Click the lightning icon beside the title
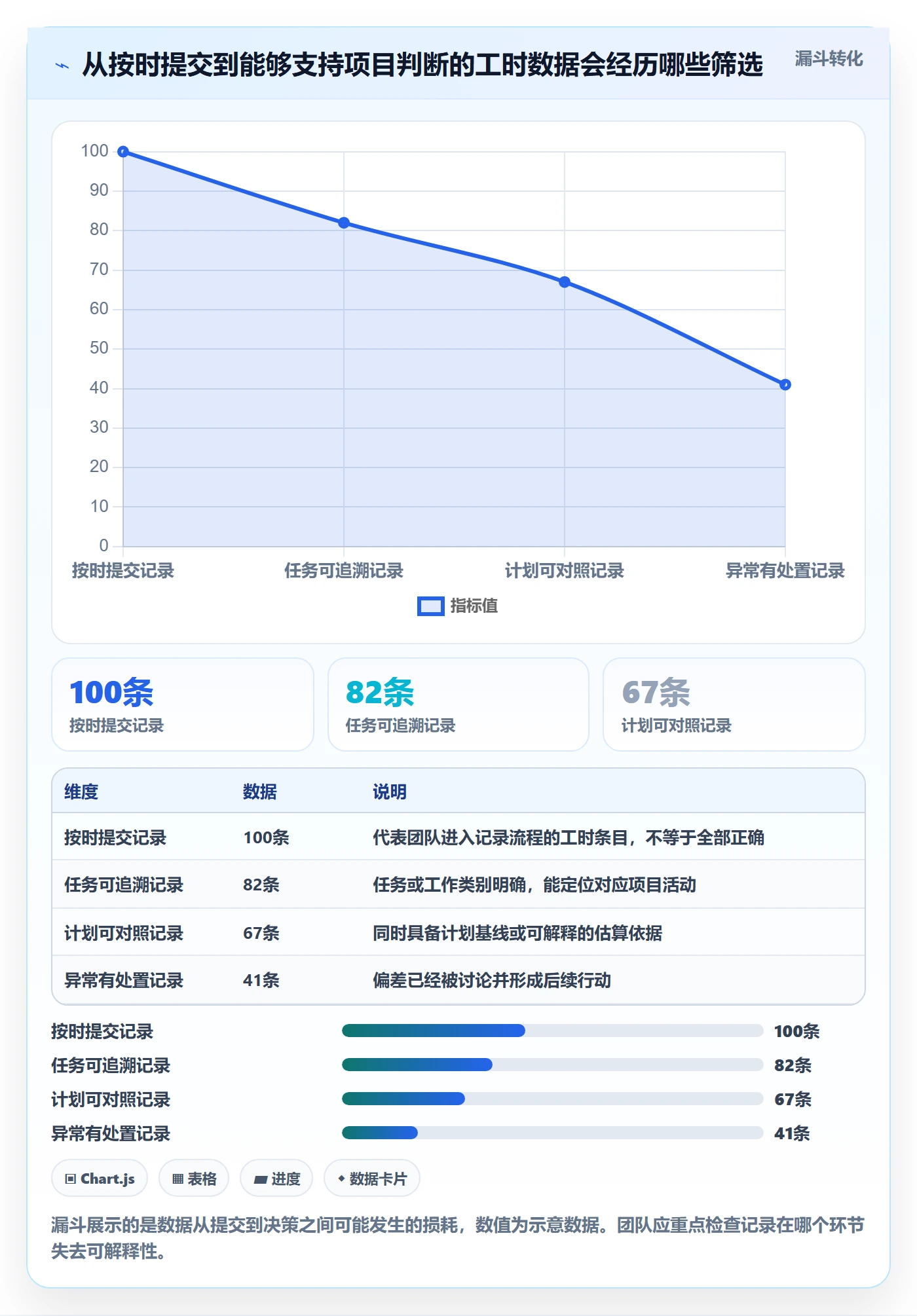The width and height of the screenshot is (917, 1316). tap(62, 65)
